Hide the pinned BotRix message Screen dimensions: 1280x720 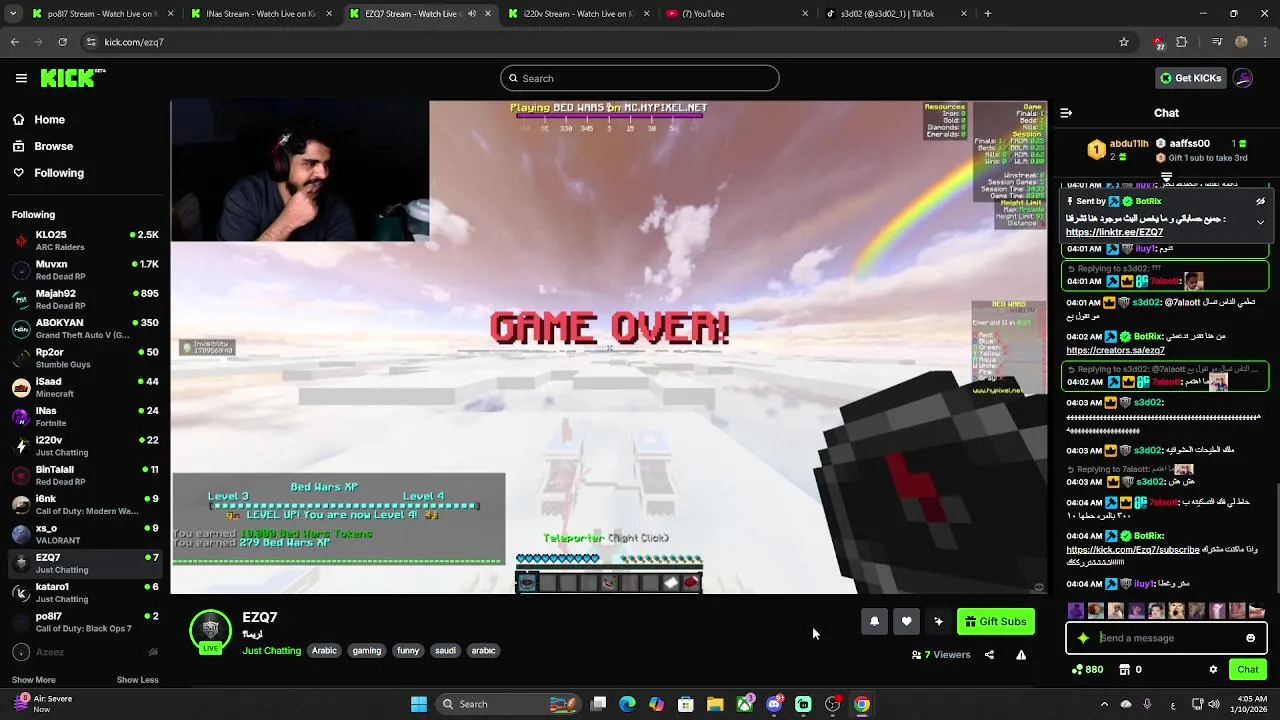pos(1260,201)
